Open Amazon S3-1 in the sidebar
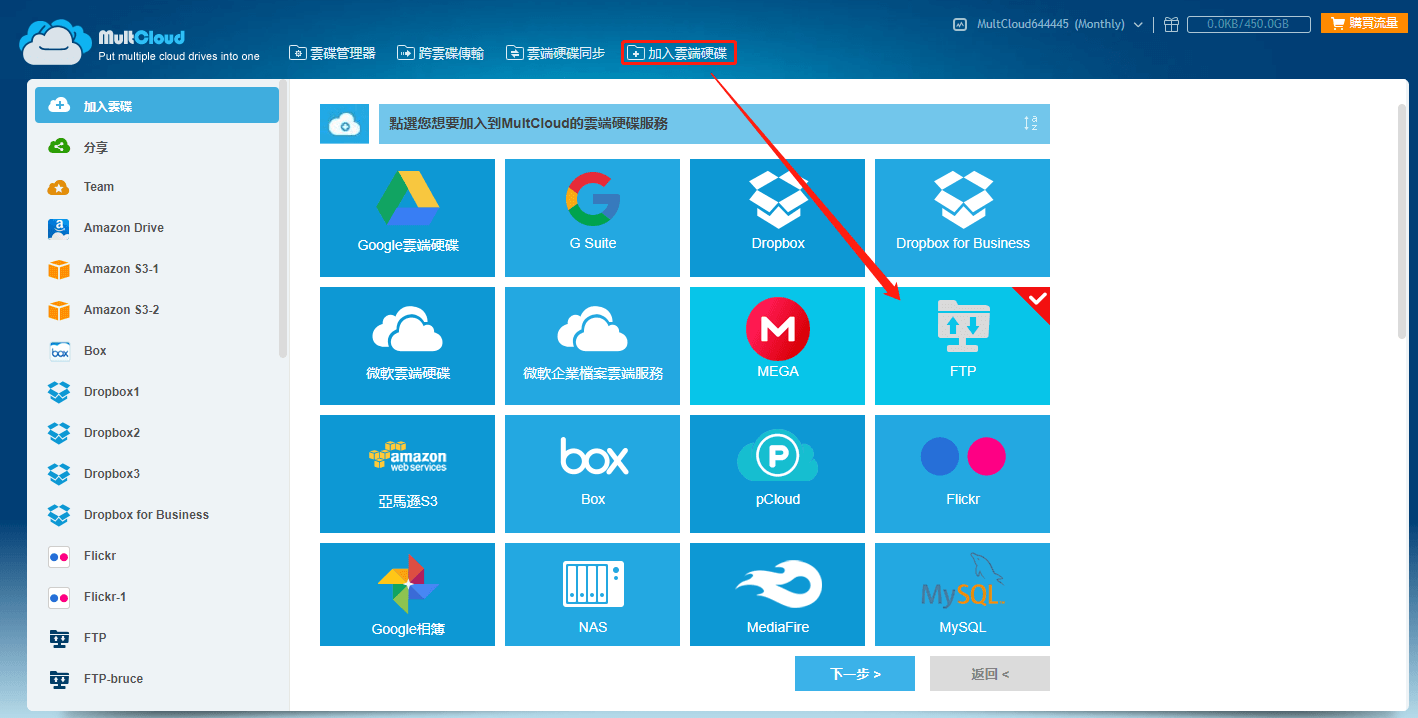Image resolution: width=1418 pixels, height=718 pixels. (157, 269)
